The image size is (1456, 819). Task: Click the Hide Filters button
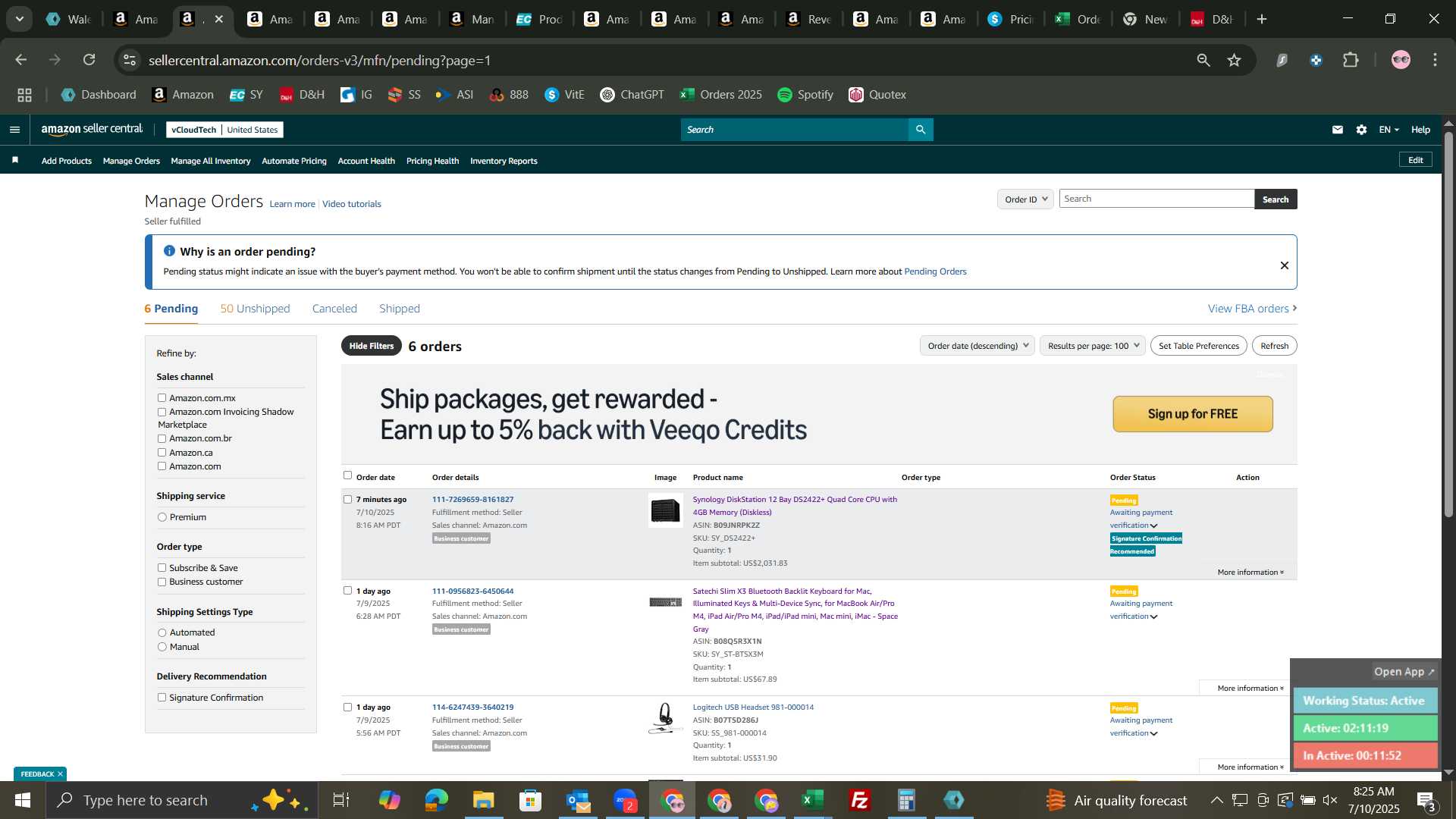[x=372, y=346]
